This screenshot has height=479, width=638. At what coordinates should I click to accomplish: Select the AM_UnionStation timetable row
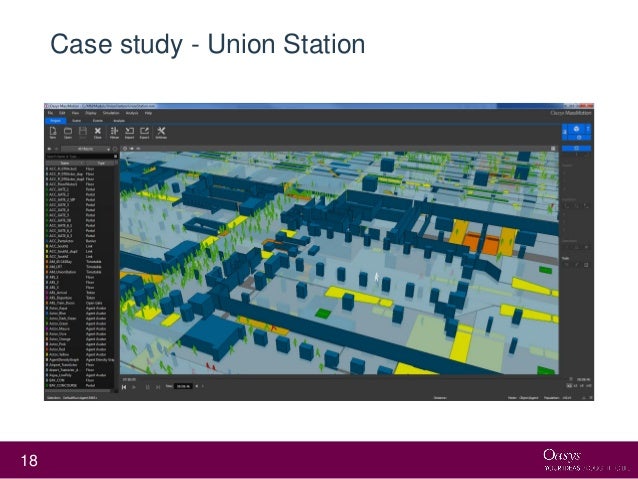(79, 272)
